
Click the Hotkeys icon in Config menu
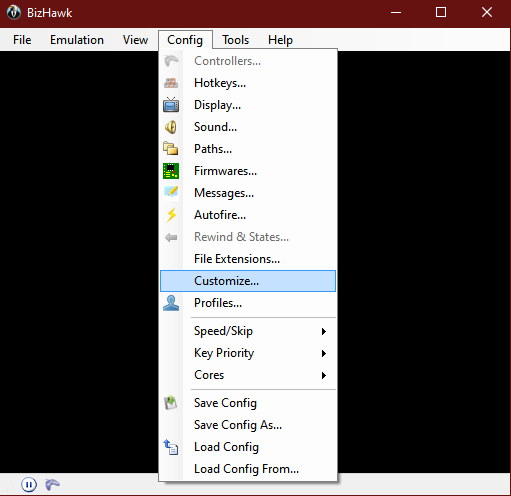pos(171,83)
